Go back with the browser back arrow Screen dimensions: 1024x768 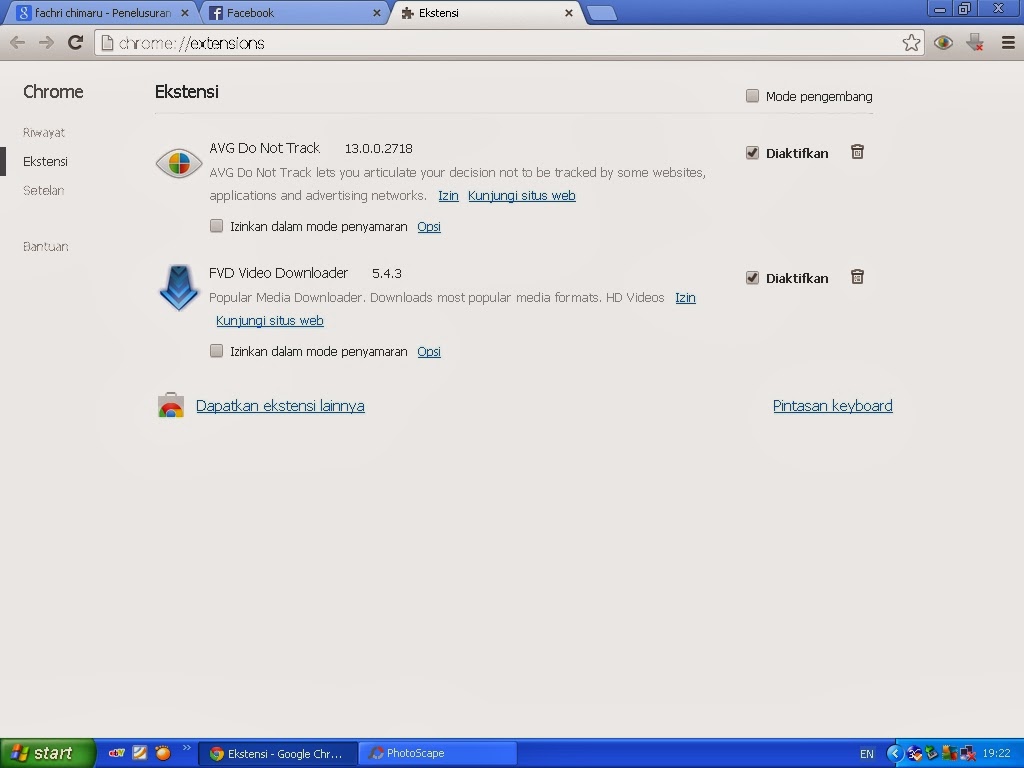18,43
